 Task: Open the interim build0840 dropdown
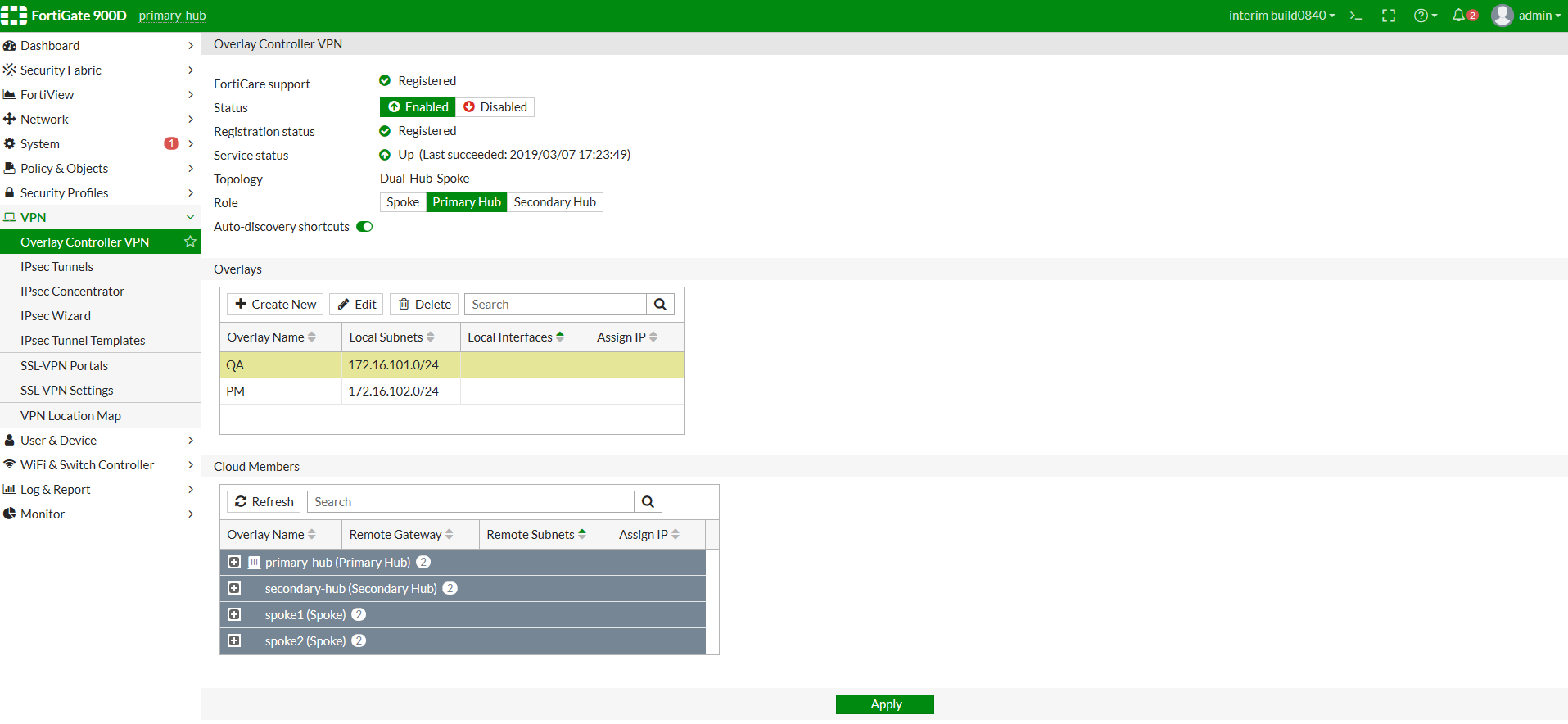pyautogui.click(x=1281, y=16)
